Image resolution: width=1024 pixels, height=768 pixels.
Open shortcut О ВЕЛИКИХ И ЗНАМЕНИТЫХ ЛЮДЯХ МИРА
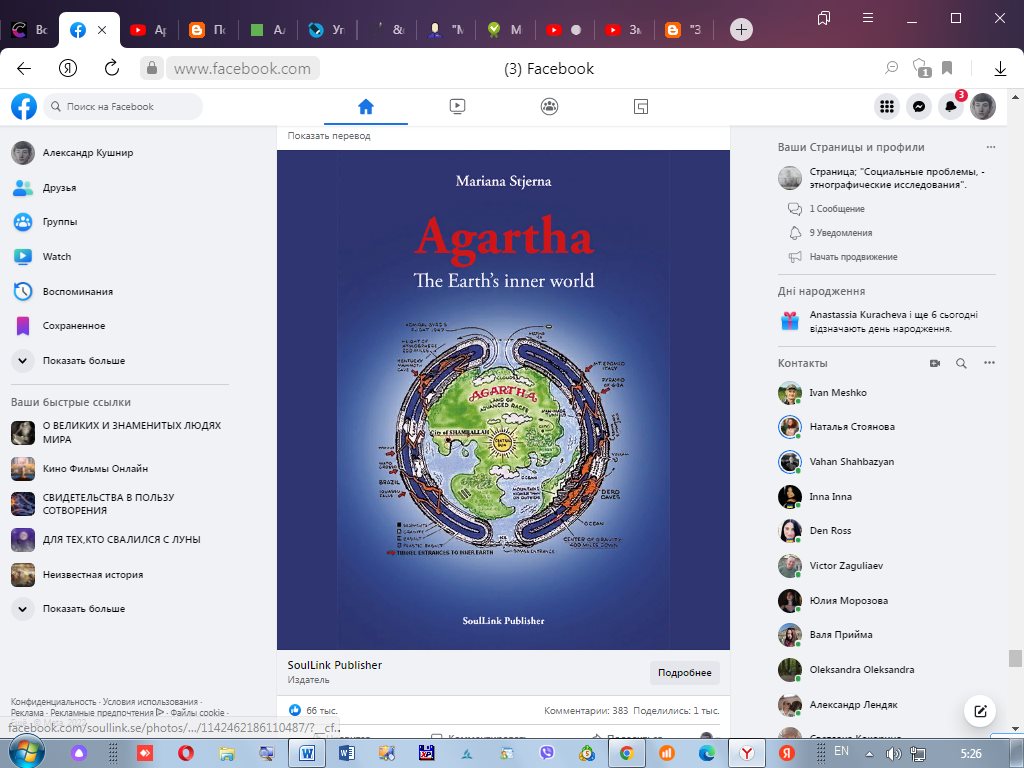click(x=120, y=432)
